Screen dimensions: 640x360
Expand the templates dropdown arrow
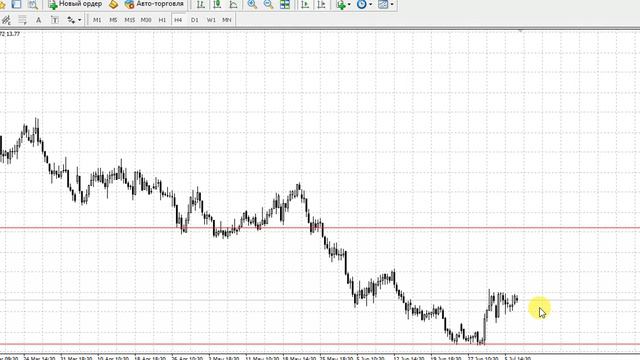[x=392, y=4]
